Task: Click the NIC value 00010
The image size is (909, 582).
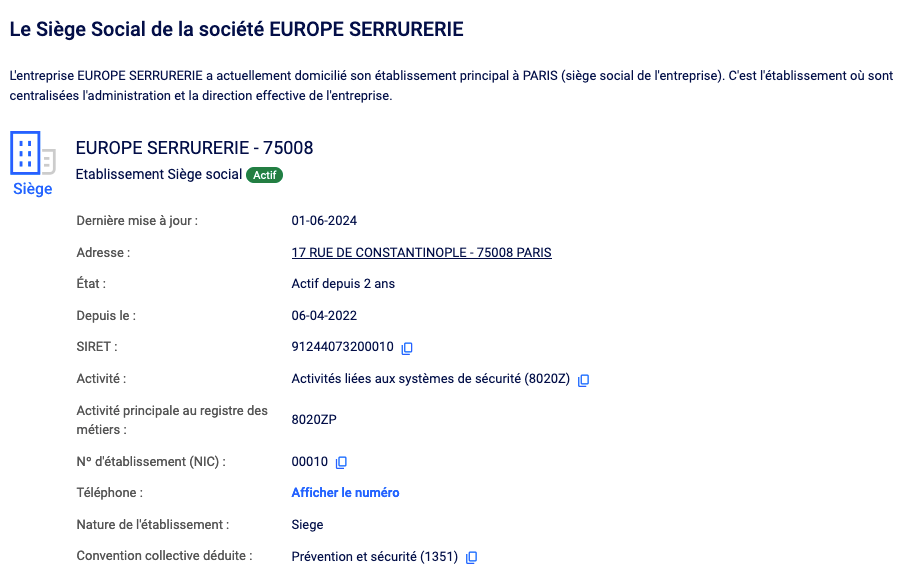Action: (x=309, y=462)
